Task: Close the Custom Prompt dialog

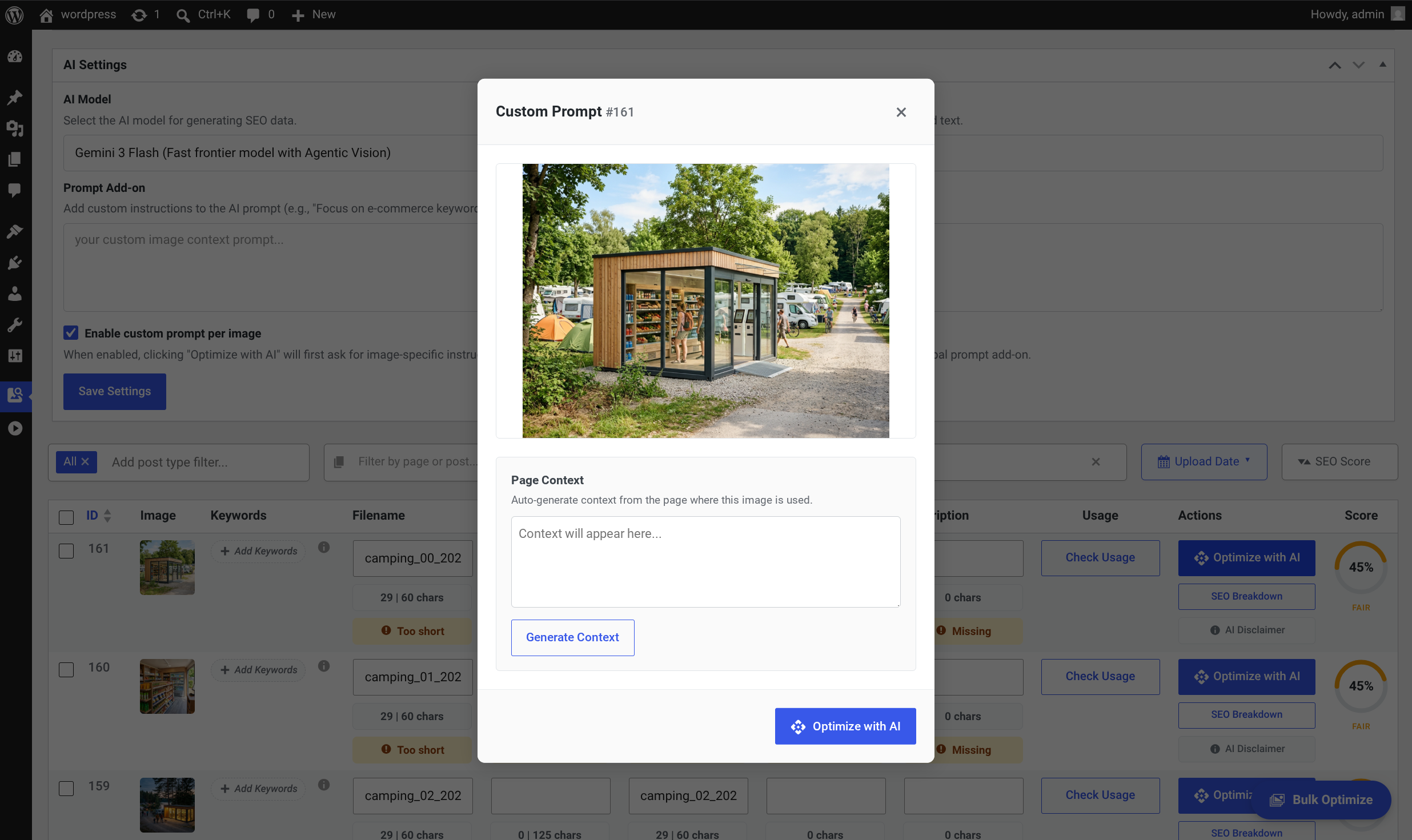Action: coord(901,112)
